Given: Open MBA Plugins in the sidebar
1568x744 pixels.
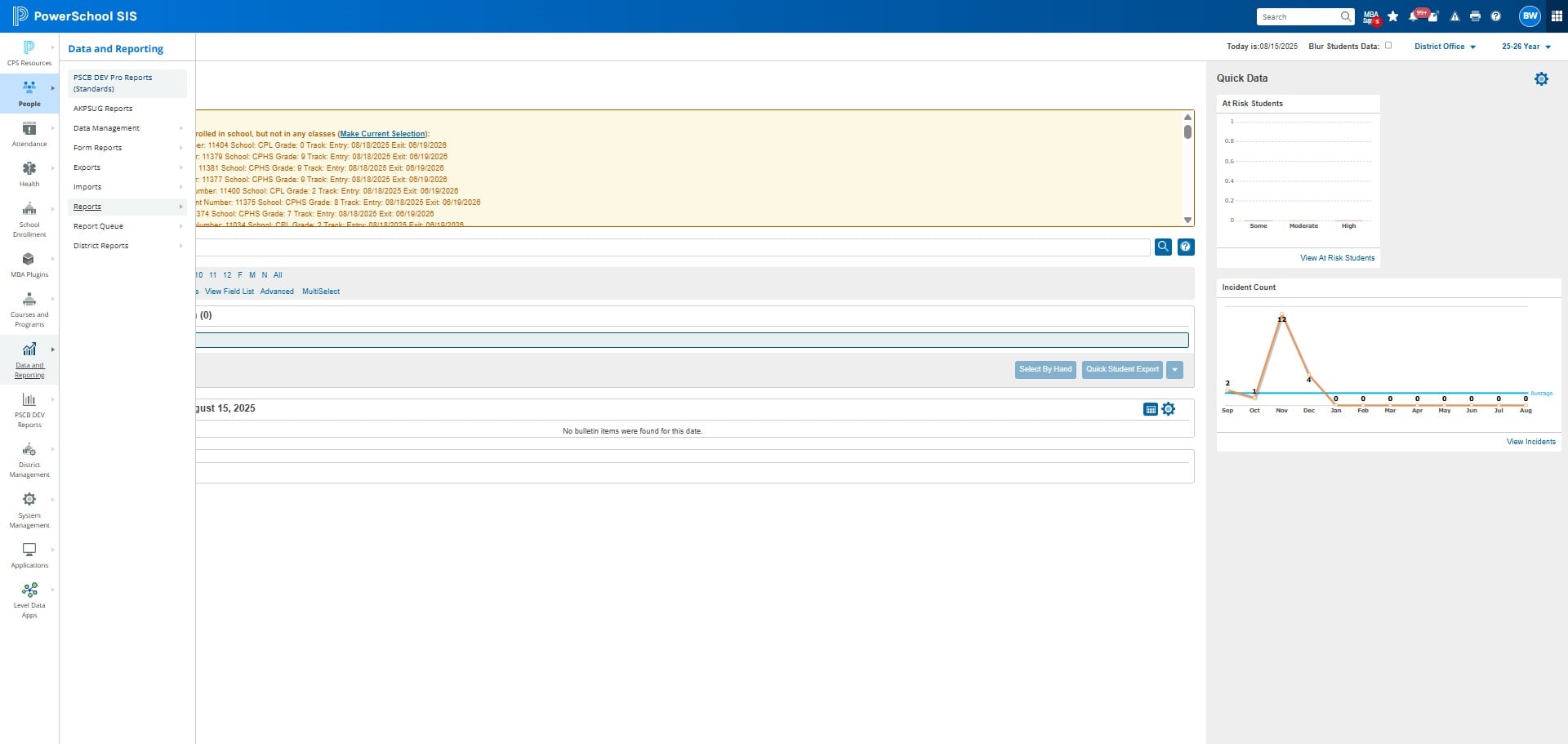Looking at the screenshot, I should (29, 265).
